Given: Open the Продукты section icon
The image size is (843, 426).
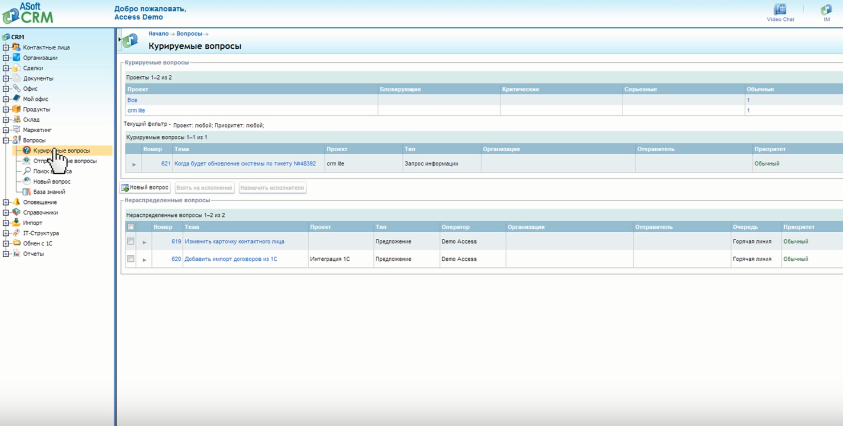Looking at the screenshot, I should [16, 109].
